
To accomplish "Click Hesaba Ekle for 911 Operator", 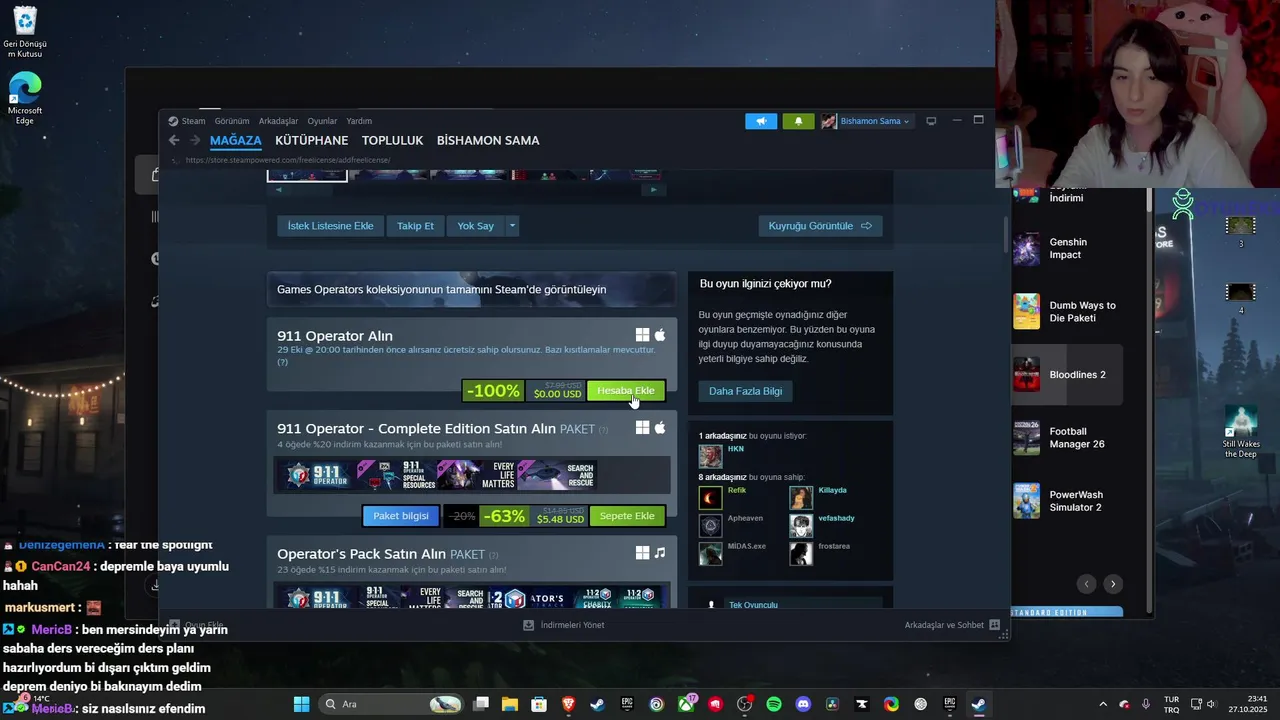I will [625, 391].
